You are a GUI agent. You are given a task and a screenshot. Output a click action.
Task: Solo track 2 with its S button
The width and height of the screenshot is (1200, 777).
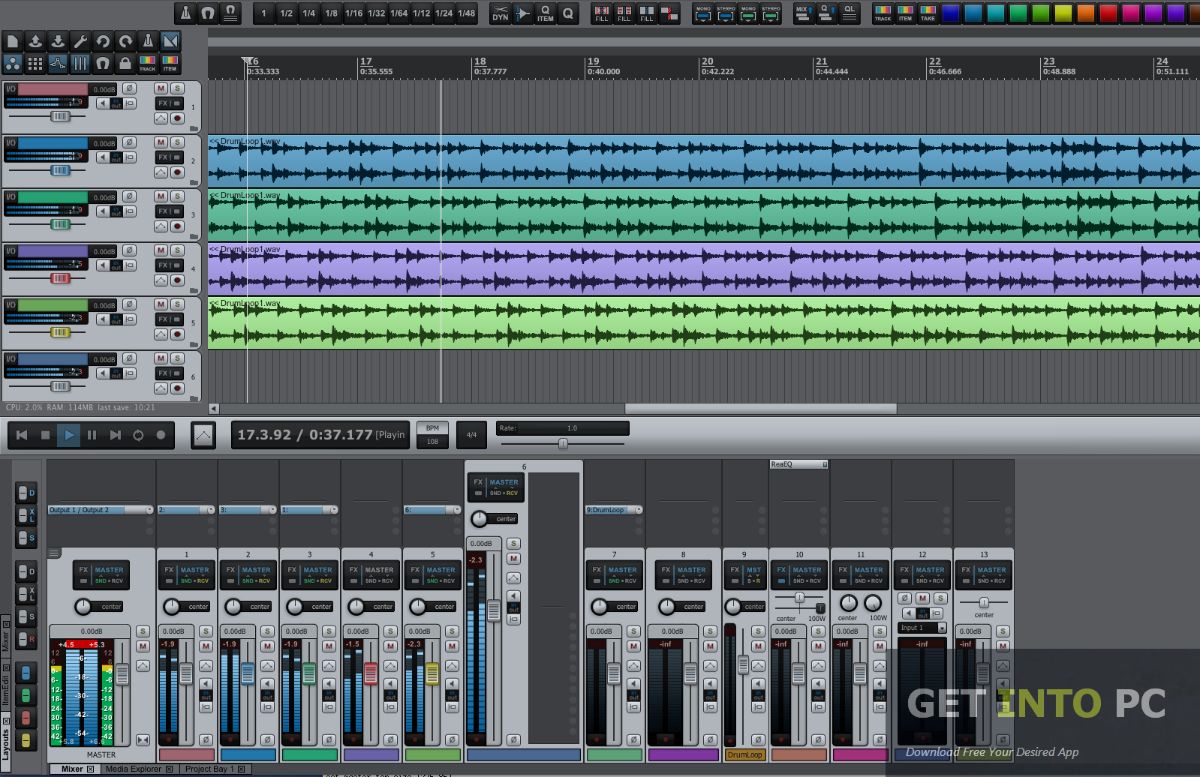point(177,142)
